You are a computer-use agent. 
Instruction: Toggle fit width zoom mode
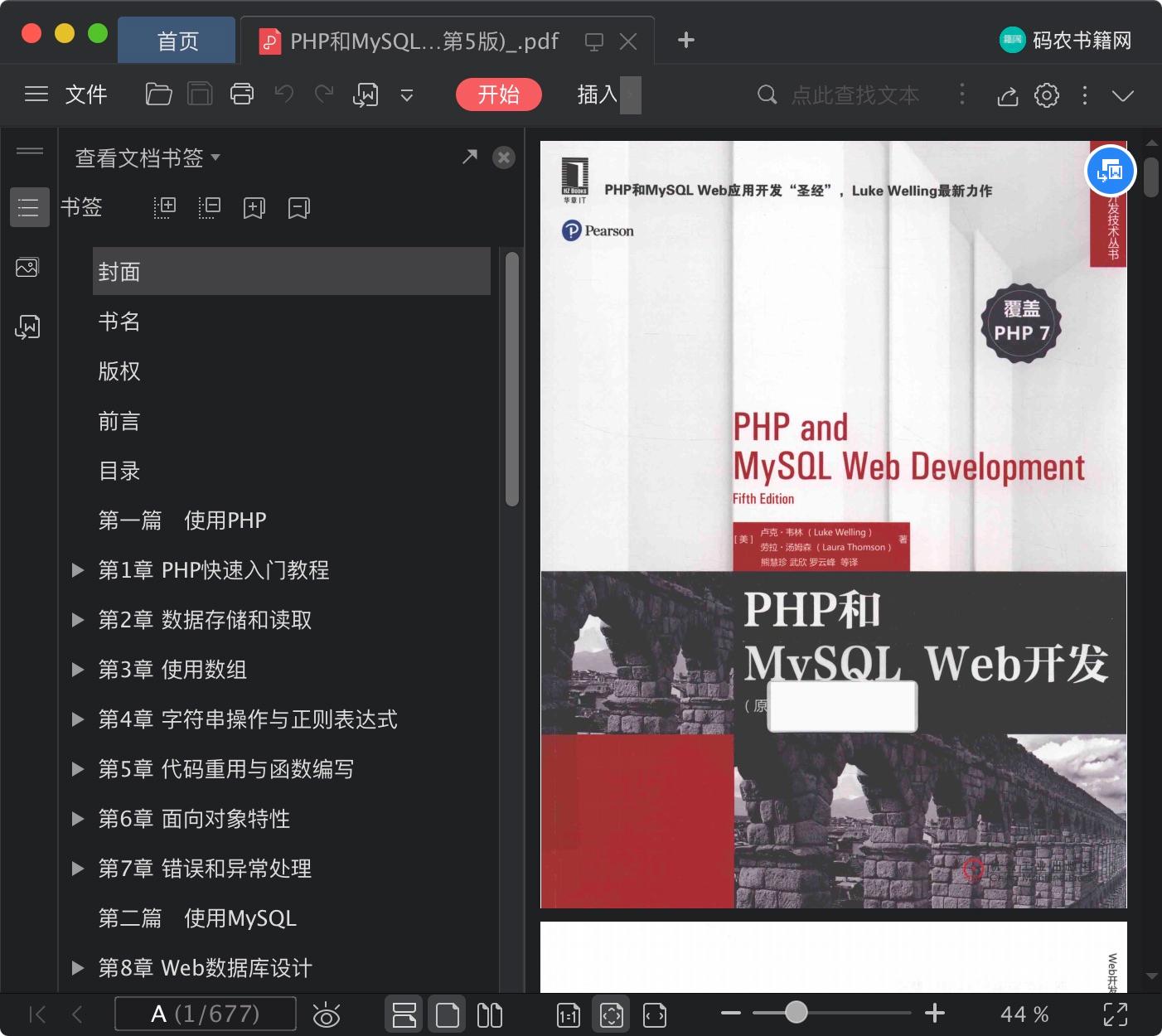tap(655, 1014)
